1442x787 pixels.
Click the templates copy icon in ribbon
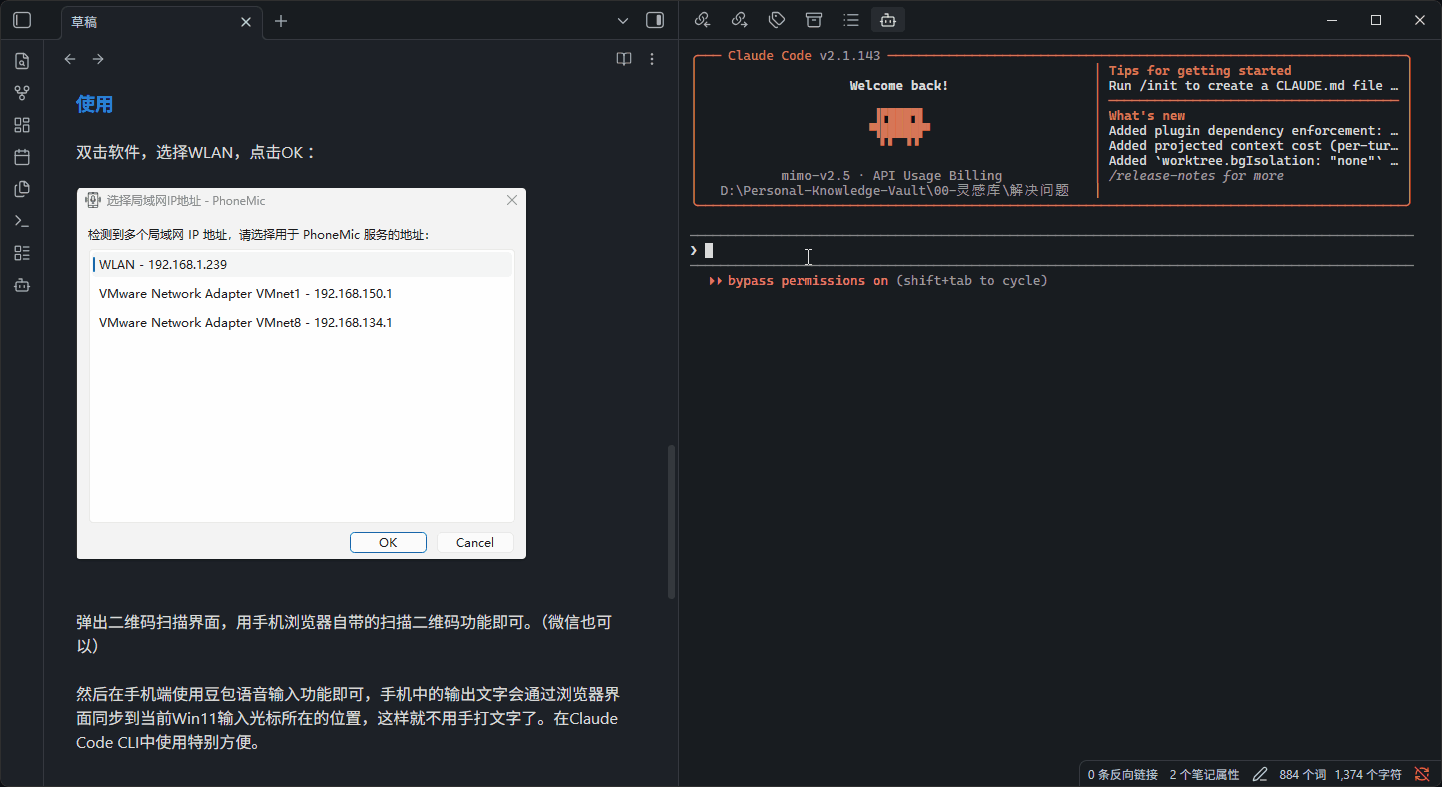(x=22, y=189)
